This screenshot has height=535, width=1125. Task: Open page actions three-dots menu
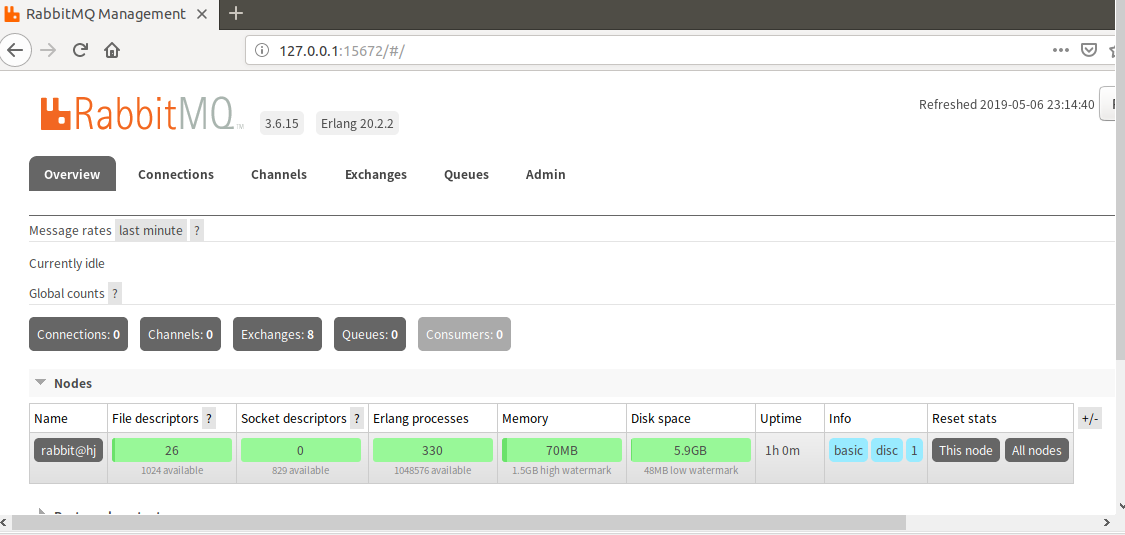[x=1061, y=50]
